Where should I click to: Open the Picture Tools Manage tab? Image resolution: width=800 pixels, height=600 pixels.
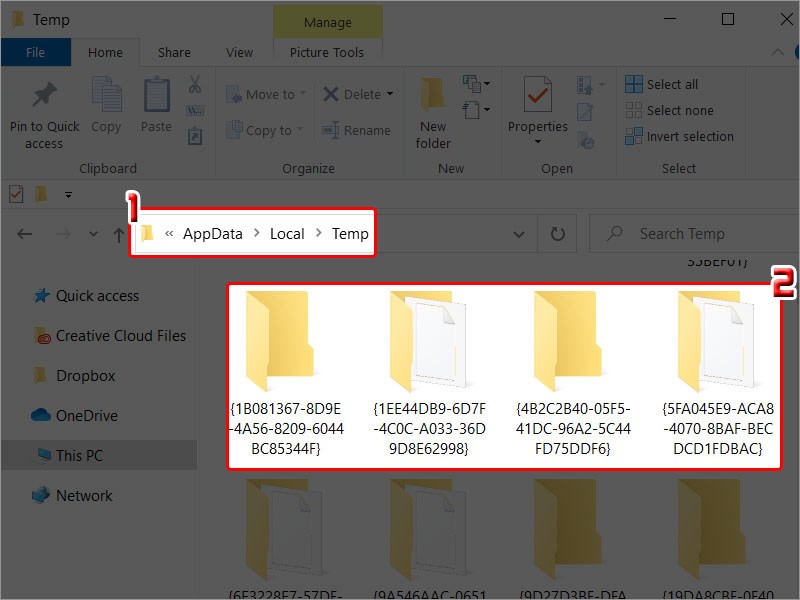[x=327, y=21]
